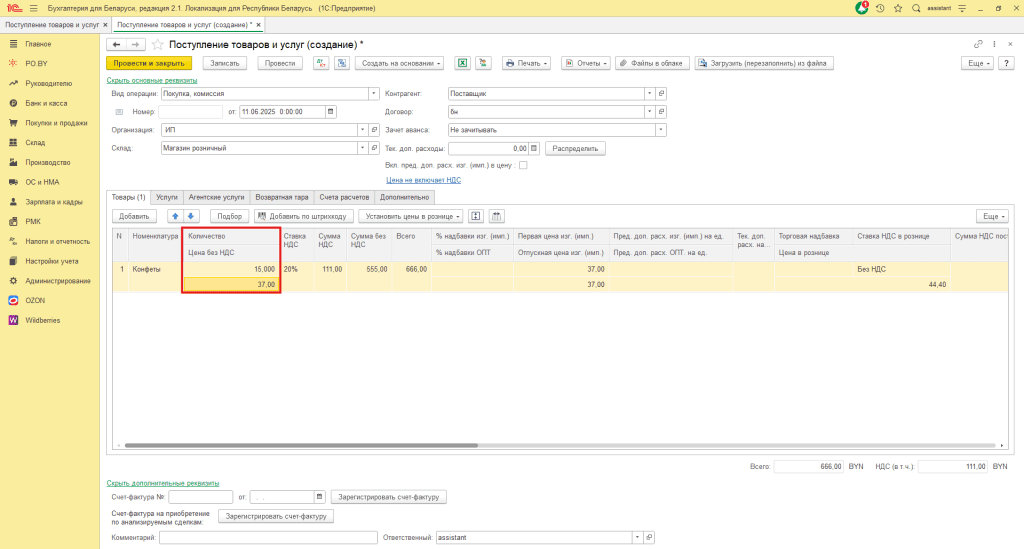Open the hamburger main menu

33,8
